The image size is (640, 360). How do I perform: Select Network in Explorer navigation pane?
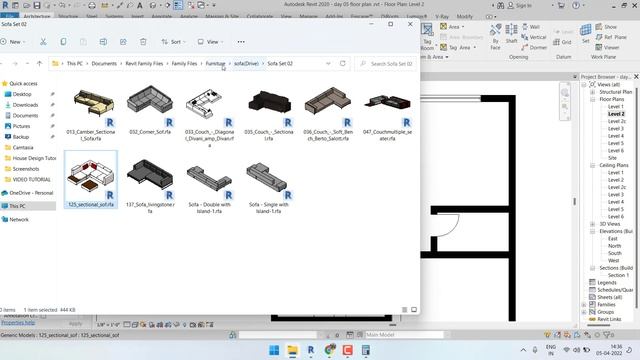[19, 220]
